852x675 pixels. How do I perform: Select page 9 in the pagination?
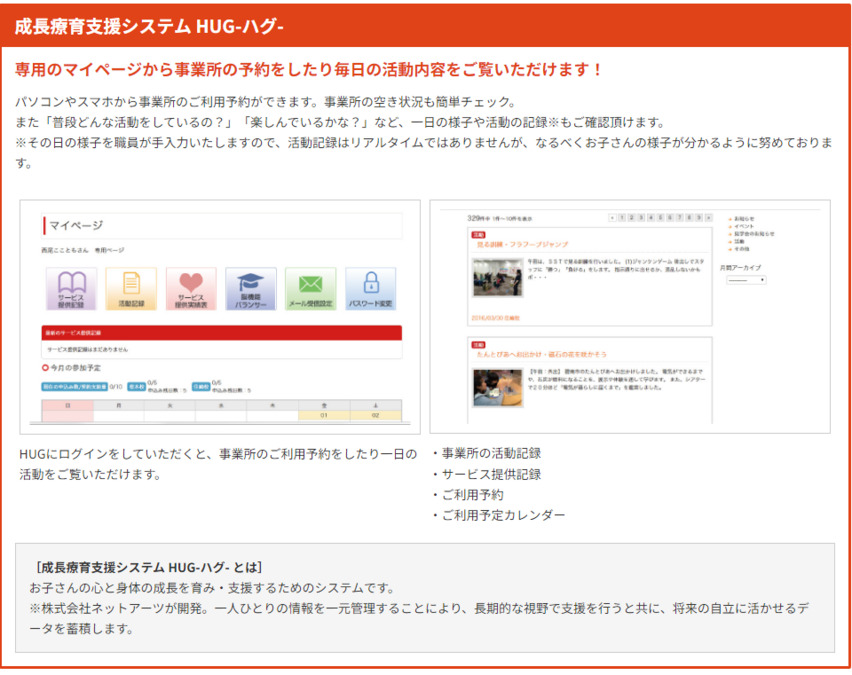[699, 218]
